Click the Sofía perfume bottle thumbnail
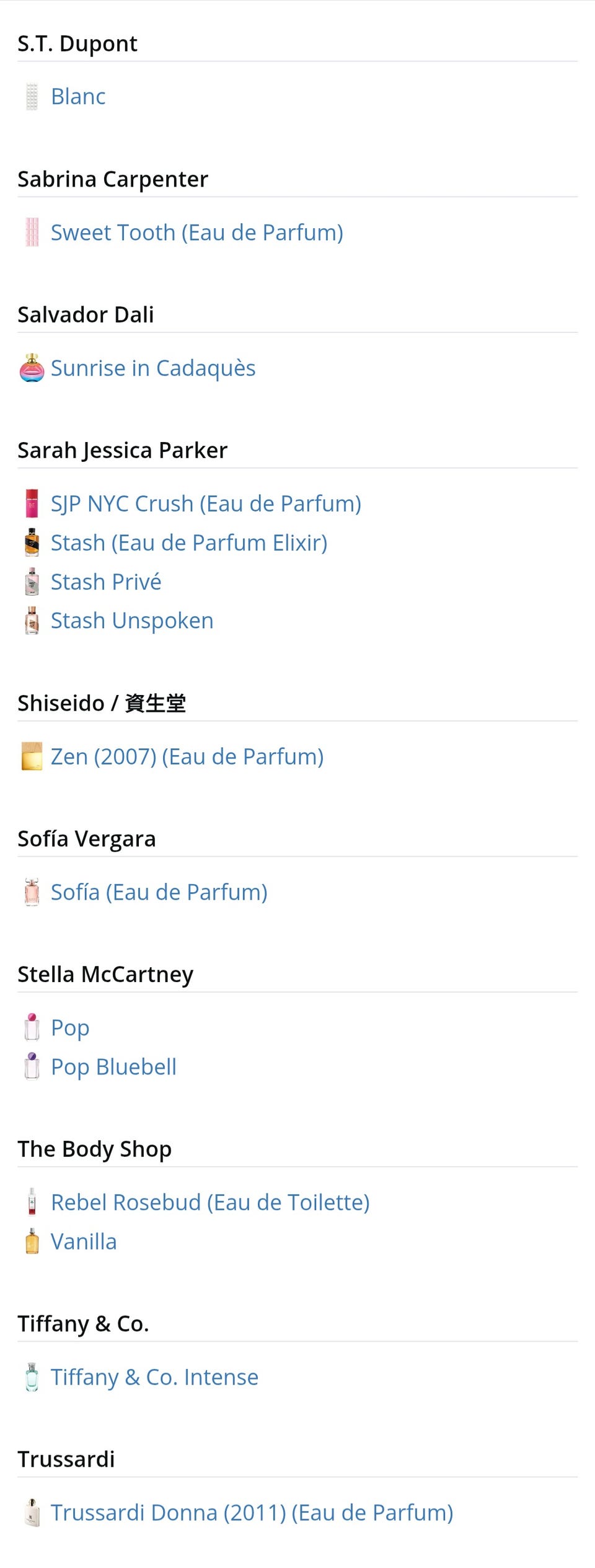595x1568 pixels. point(32,892)
